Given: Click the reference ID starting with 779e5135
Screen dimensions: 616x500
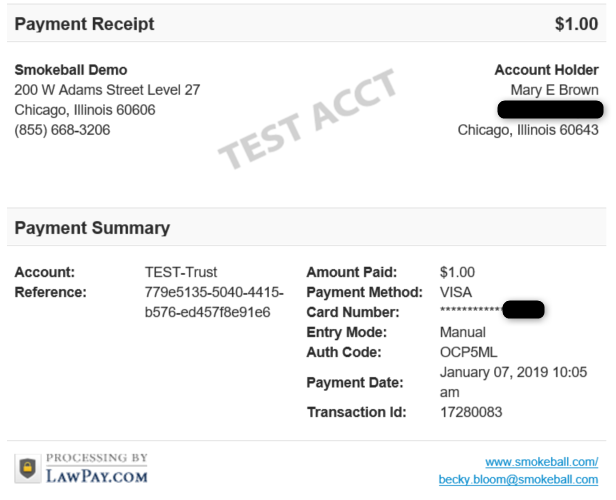Looking at the screenshot, I should (x=214, y=302).
